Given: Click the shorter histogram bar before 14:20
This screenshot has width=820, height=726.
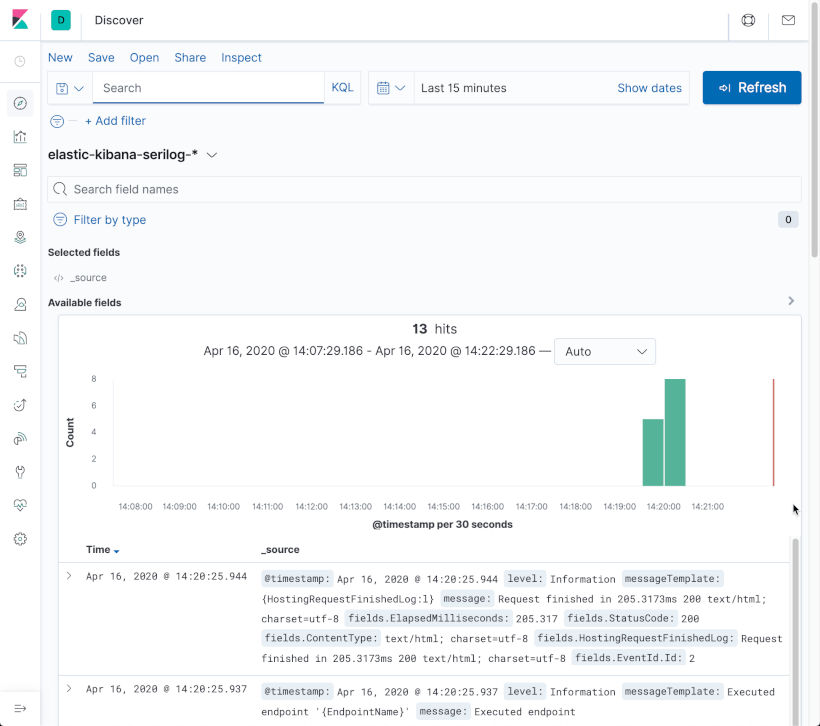Looking at the screenshot, I should tap(653, 452).
